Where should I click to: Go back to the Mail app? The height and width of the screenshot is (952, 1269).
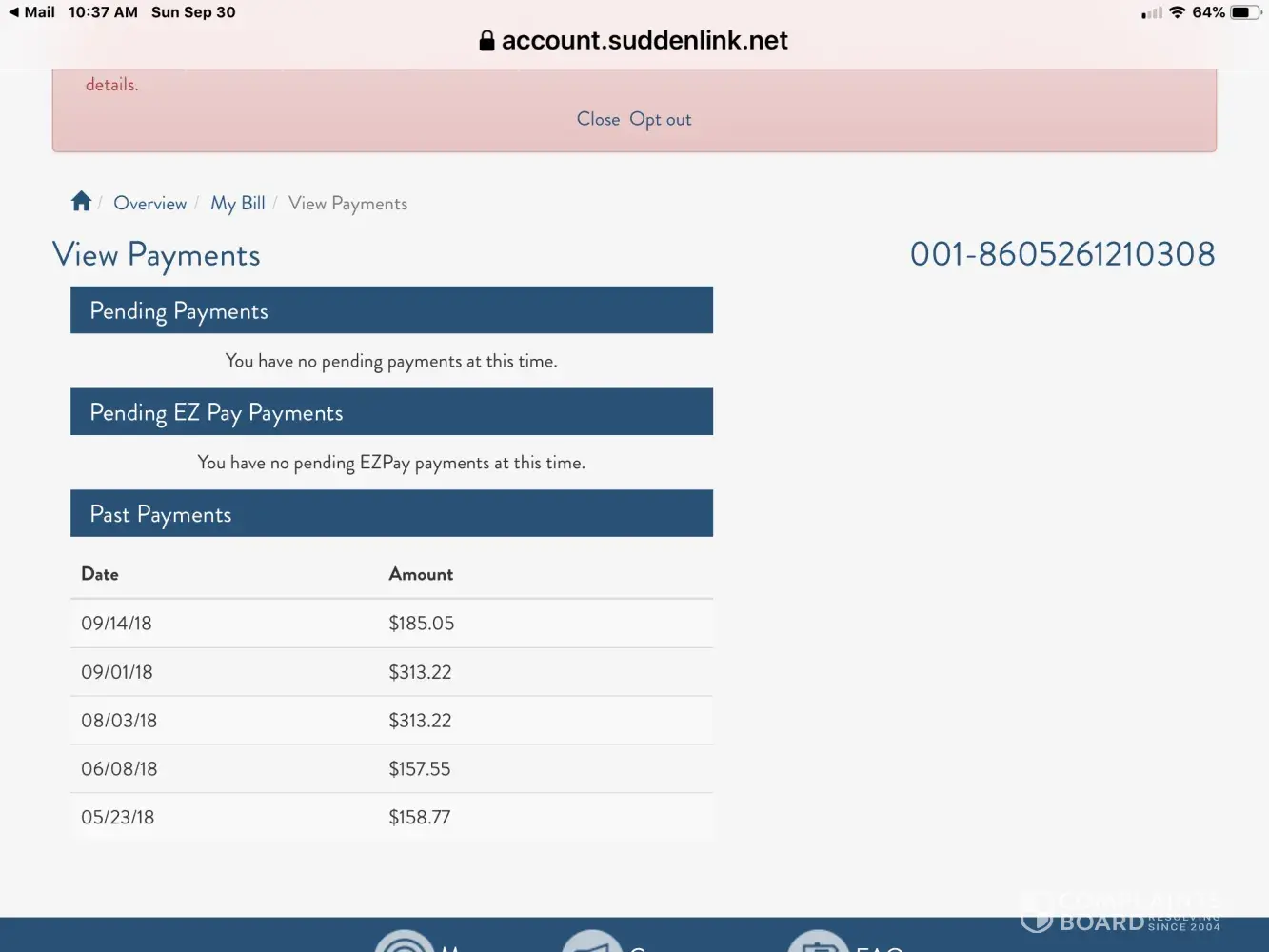(31, 12)
